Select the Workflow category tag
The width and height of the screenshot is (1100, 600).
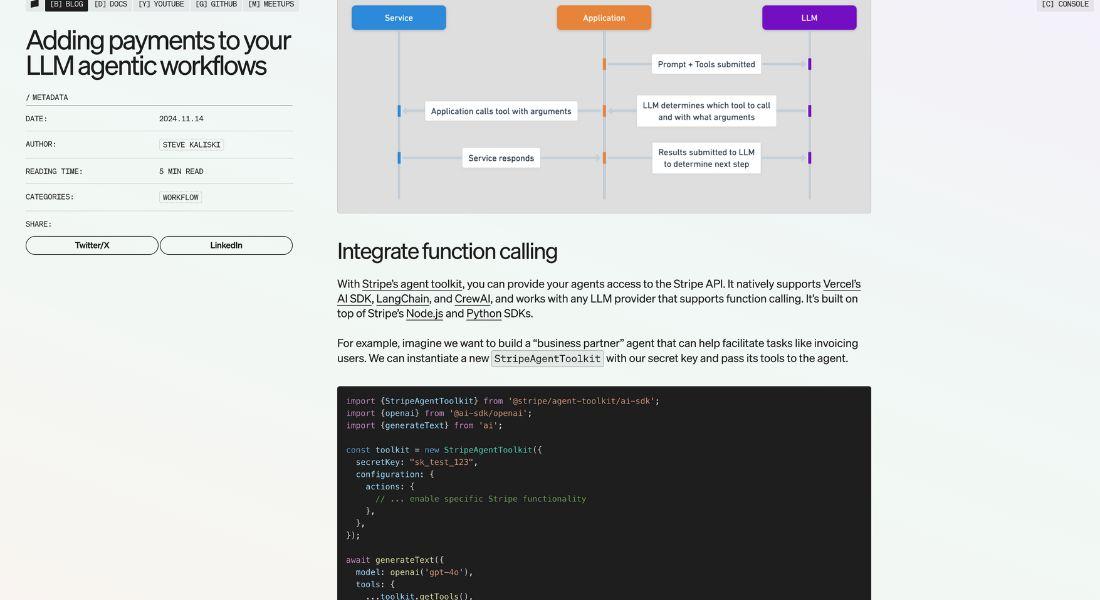[180, 198]
